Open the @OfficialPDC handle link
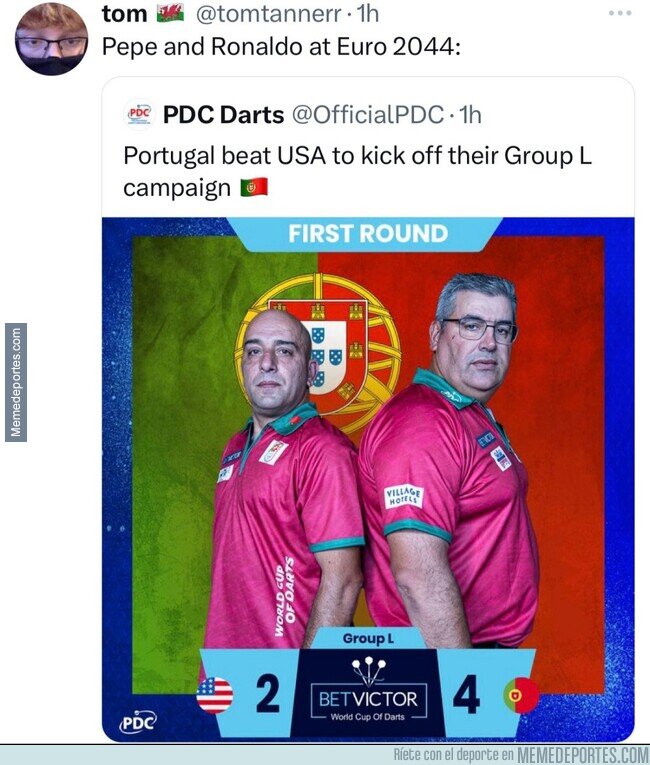650x765 pixels. click(x=368, y=115)
